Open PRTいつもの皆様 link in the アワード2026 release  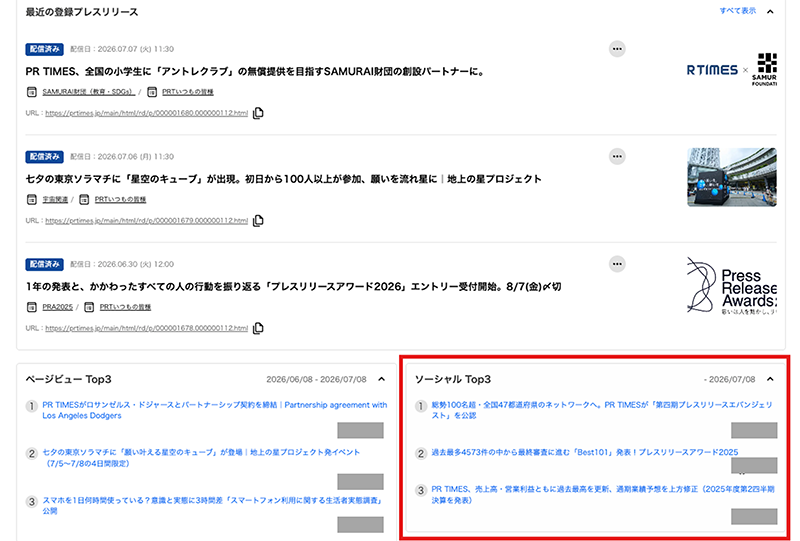pyautogui.click(x=125, y=307)
